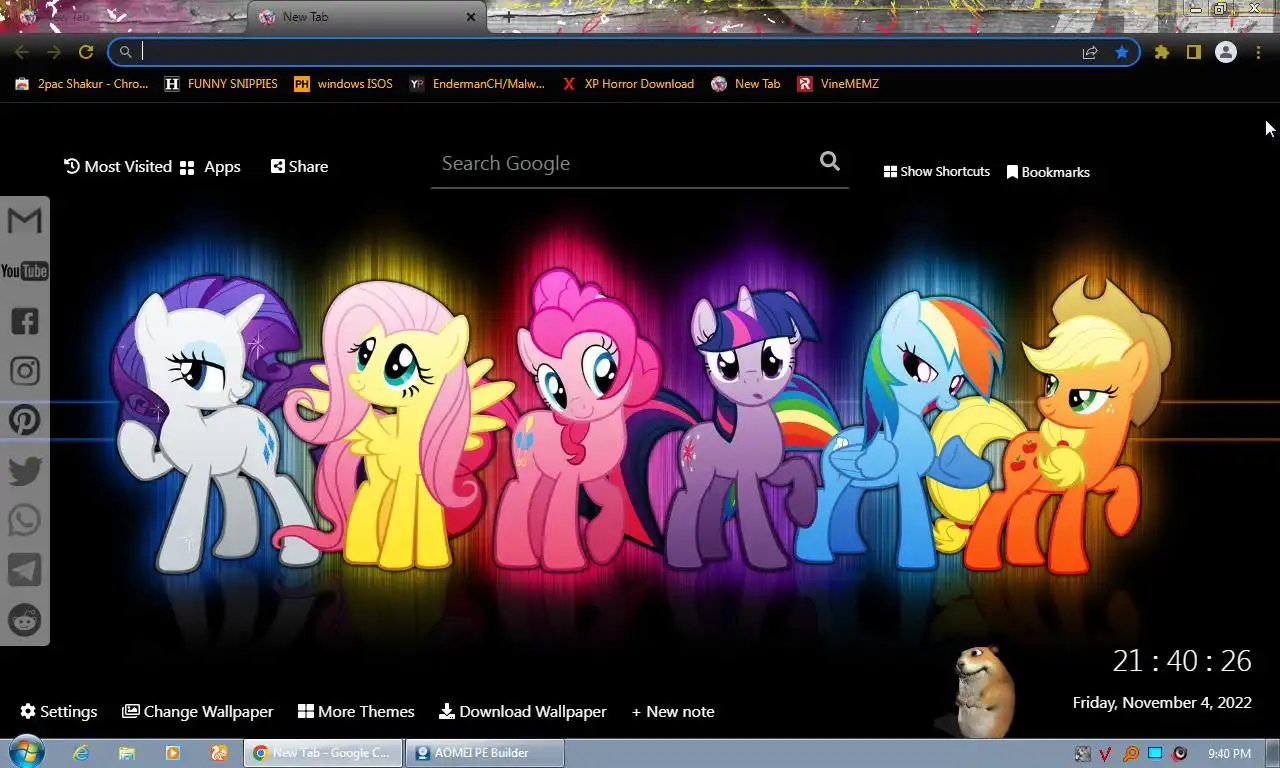Click the browser forward arrow

[54, 52]
